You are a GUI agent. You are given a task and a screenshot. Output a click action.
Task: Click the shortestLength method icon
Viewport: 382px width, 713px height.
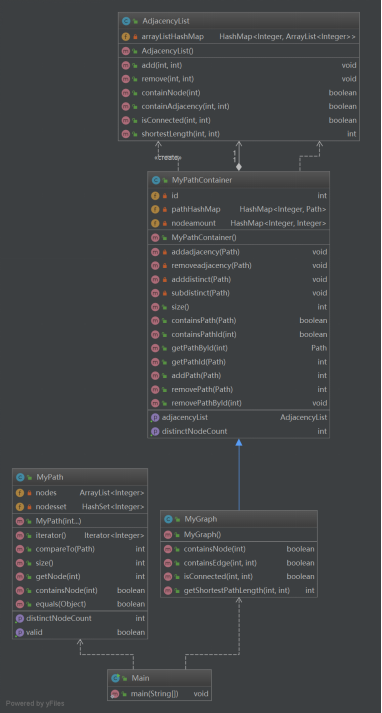coord(126,134)
